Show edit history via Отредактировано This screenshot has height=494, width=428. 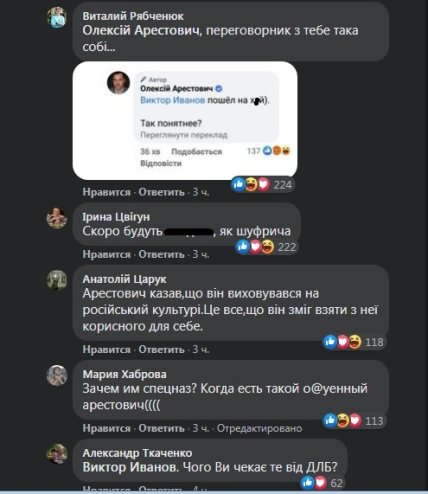tap(259, 428)
